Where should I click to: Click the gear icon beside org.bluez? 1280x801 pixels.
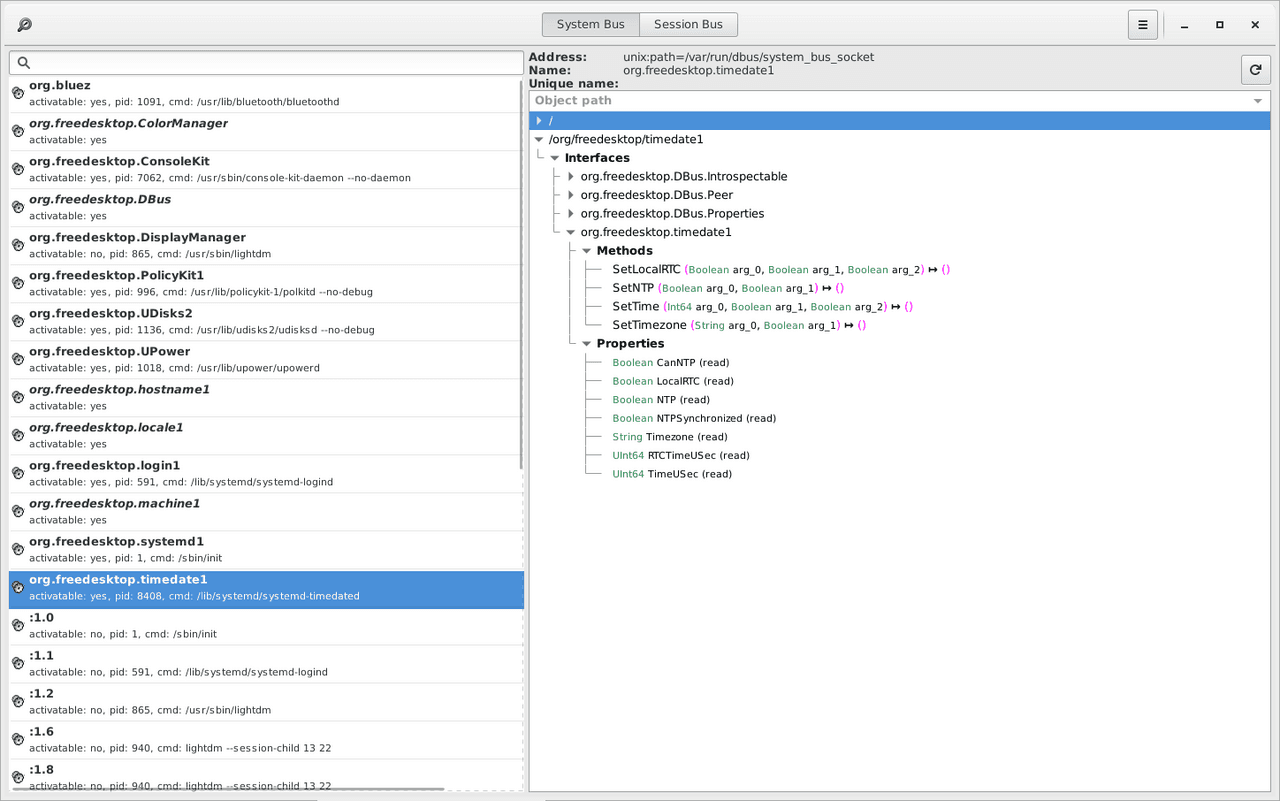tap(18, 93)
